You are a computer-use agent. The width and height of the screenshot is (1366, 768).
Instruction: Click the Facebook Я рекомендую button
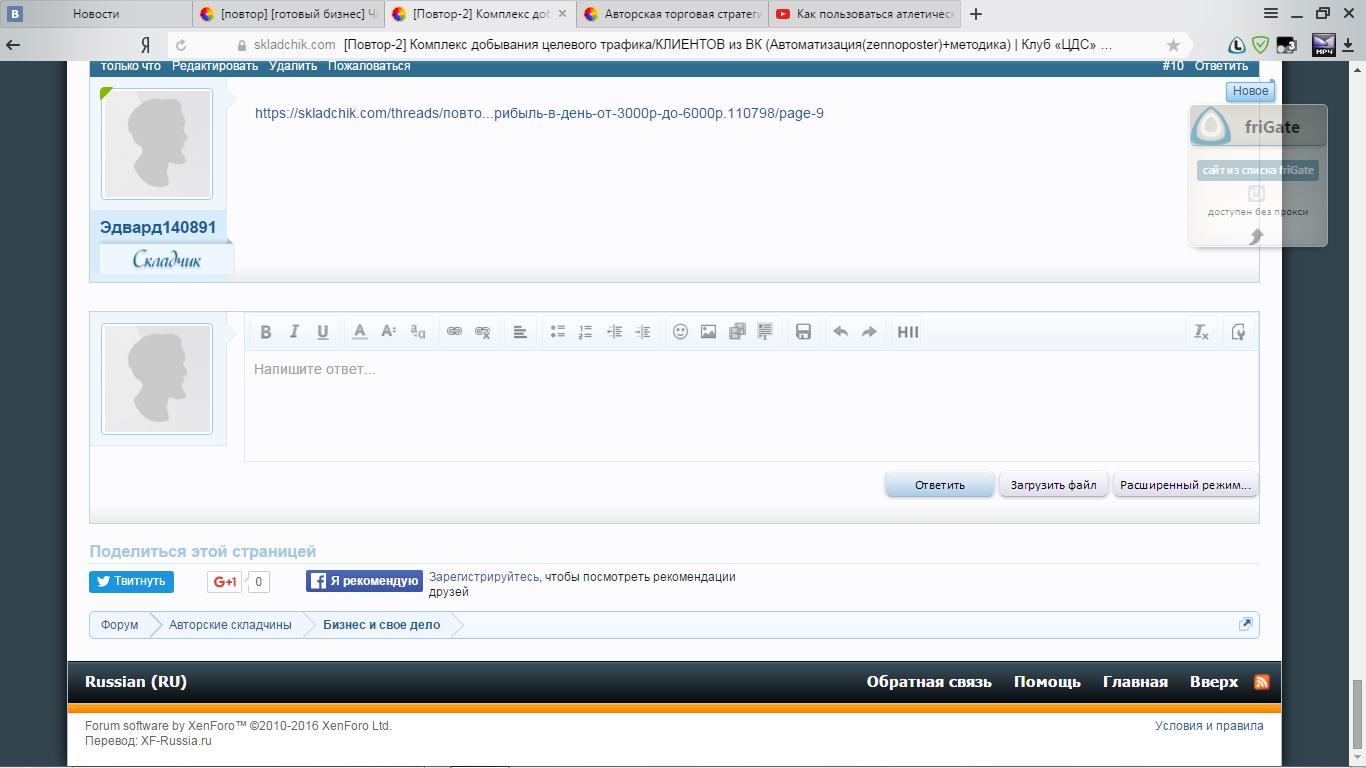point(364,581)
